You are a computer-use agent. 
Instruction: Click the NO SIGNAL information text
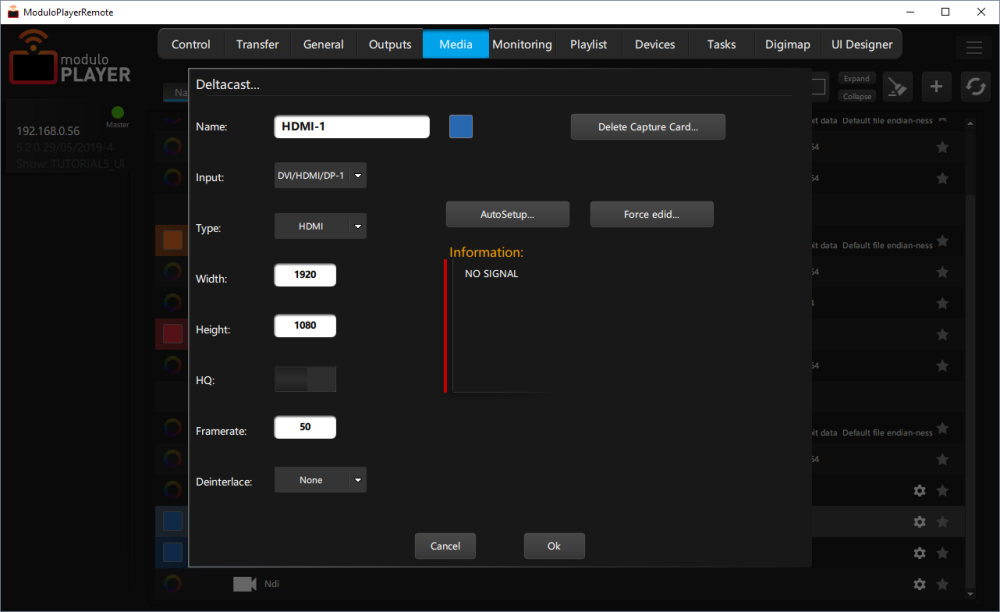tap(492, 273)
